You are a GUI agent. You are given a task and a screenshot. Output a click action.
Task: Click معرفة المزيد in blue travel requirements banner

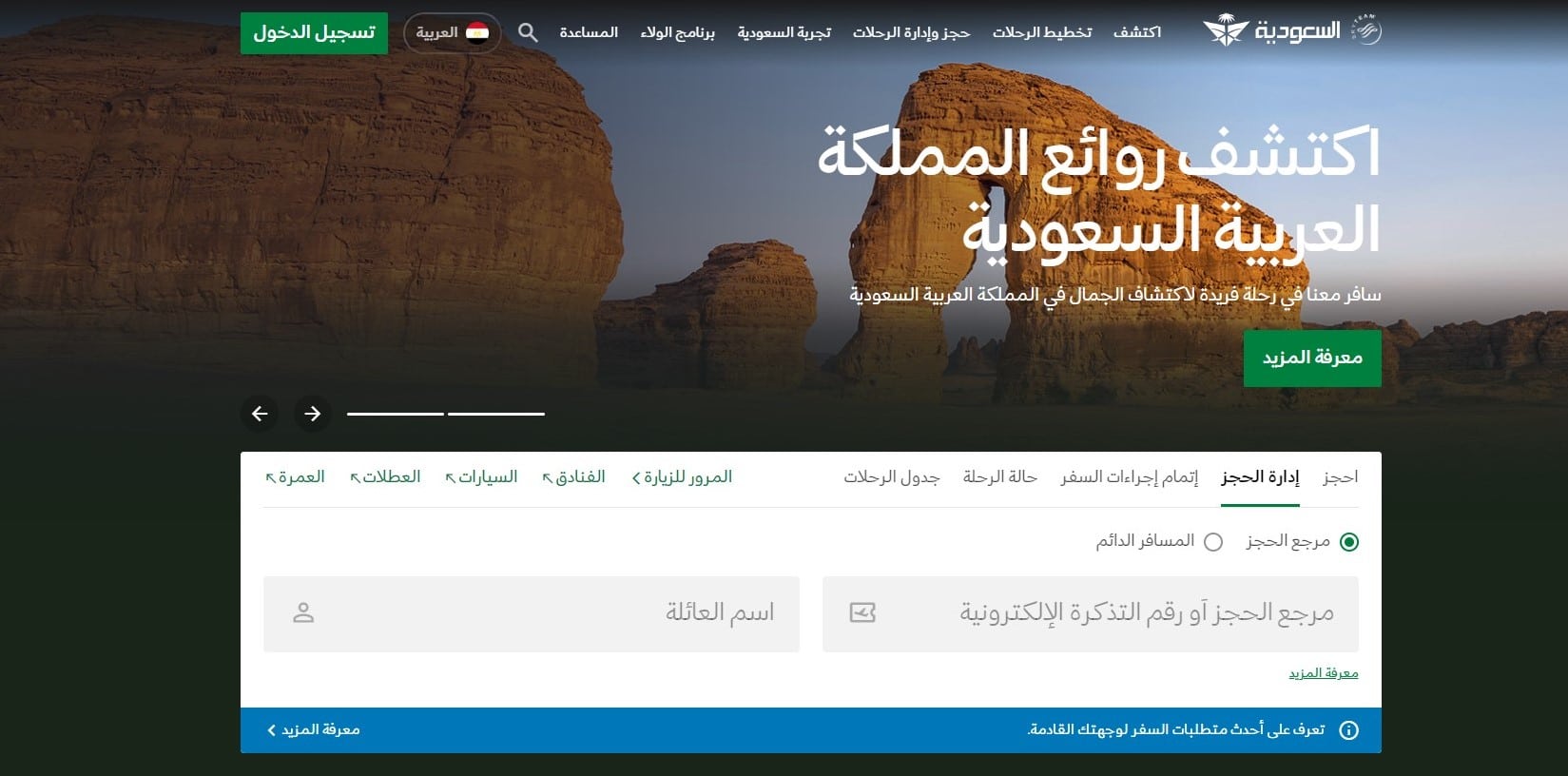coord(314,730)
